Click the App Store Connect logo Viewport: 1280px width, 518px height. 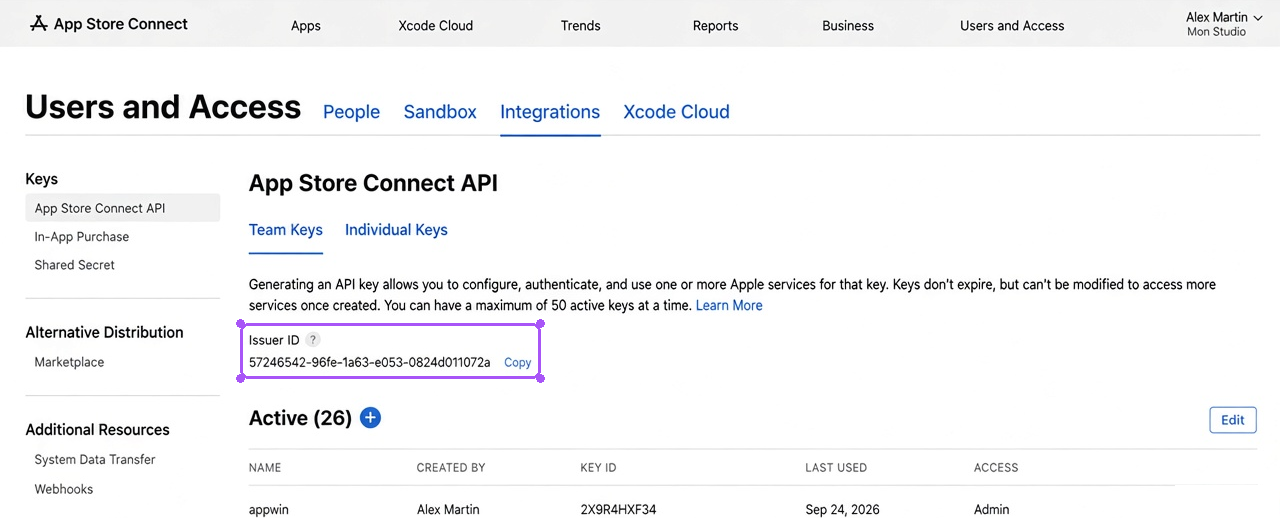point(109,24)
